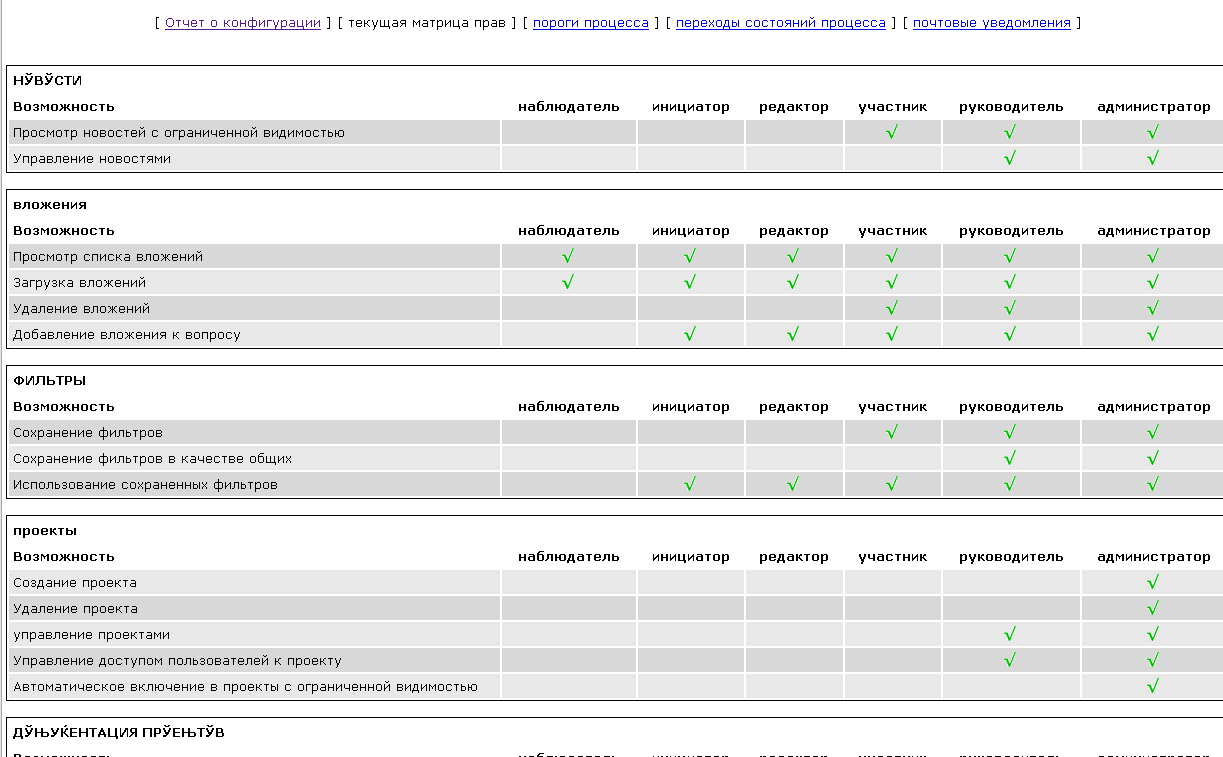This screenshot has width=1223, height=757.
Task: Select row Просмотр списка вложений
Action: tap(615, 256)
